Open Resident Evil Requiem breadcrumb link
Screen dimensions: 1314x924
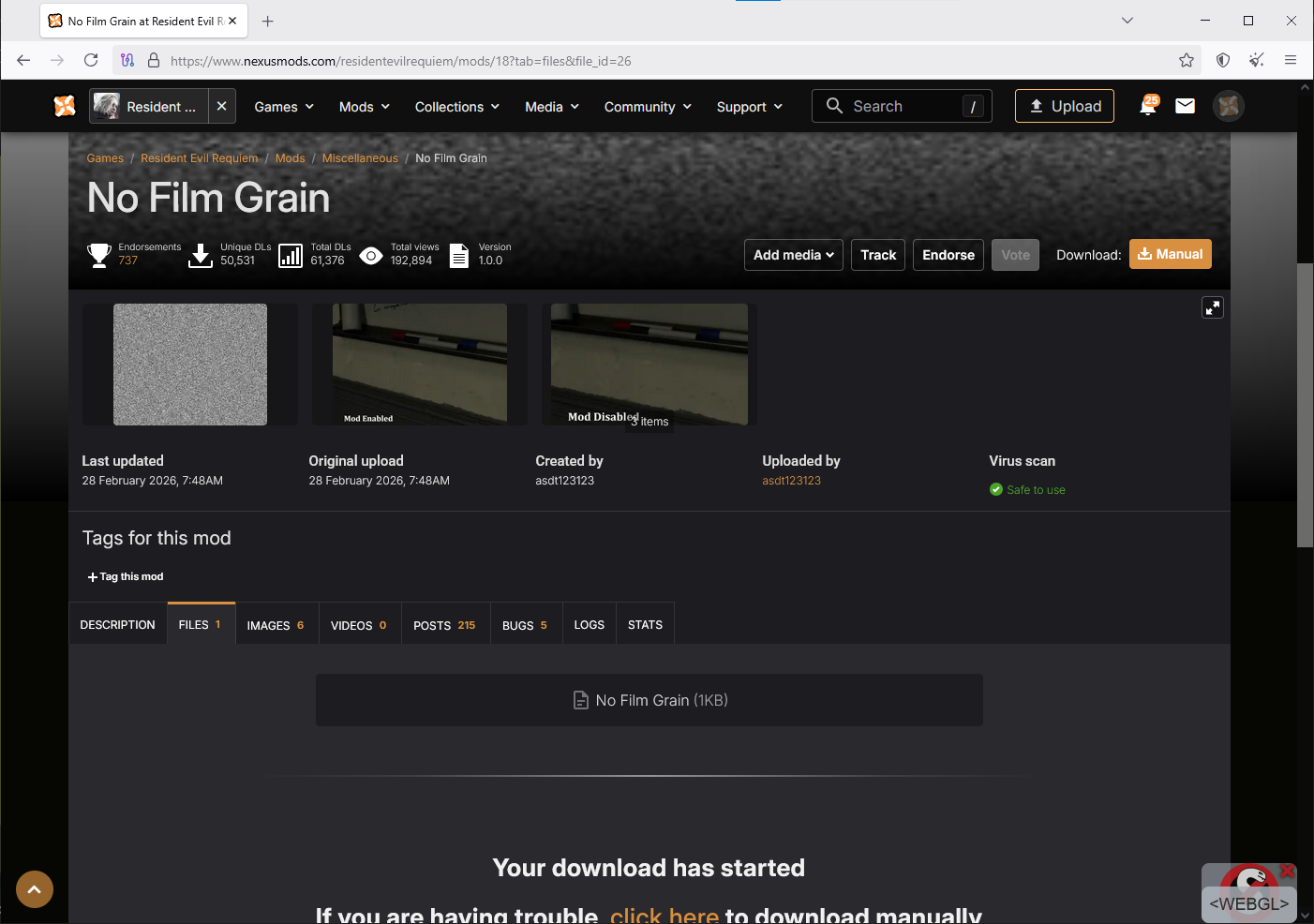(200, 158)
